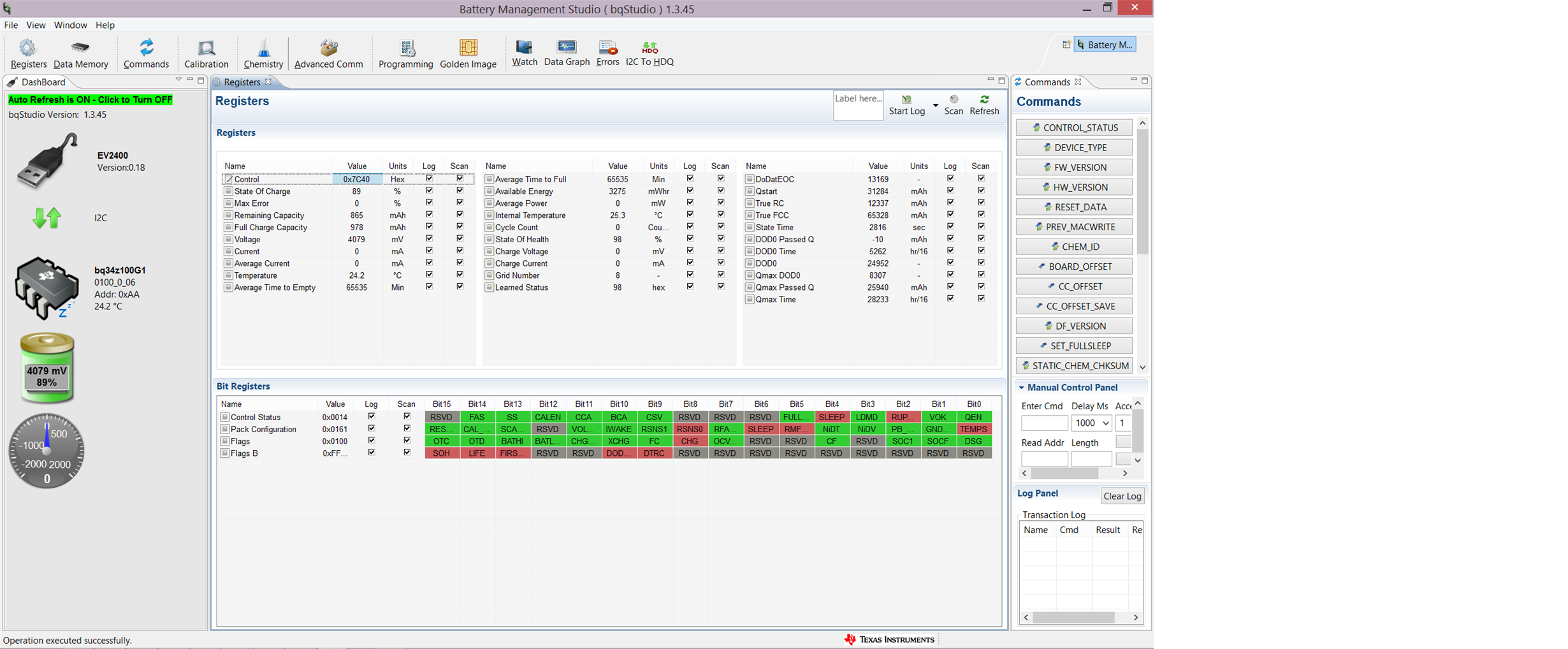The width and height of the screenshot is (1568, 649).
Task: Click the CONTROL_STATUS command button
Action: click(x=1074, y=128)
